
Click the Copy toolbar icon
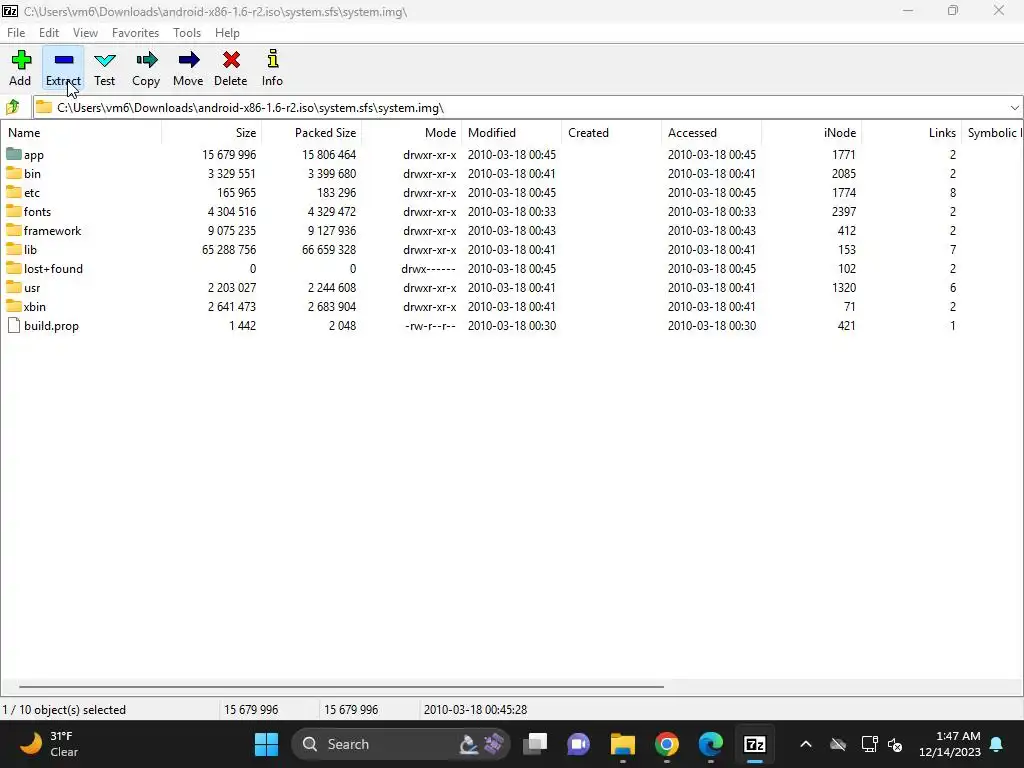tap(147, 60)
